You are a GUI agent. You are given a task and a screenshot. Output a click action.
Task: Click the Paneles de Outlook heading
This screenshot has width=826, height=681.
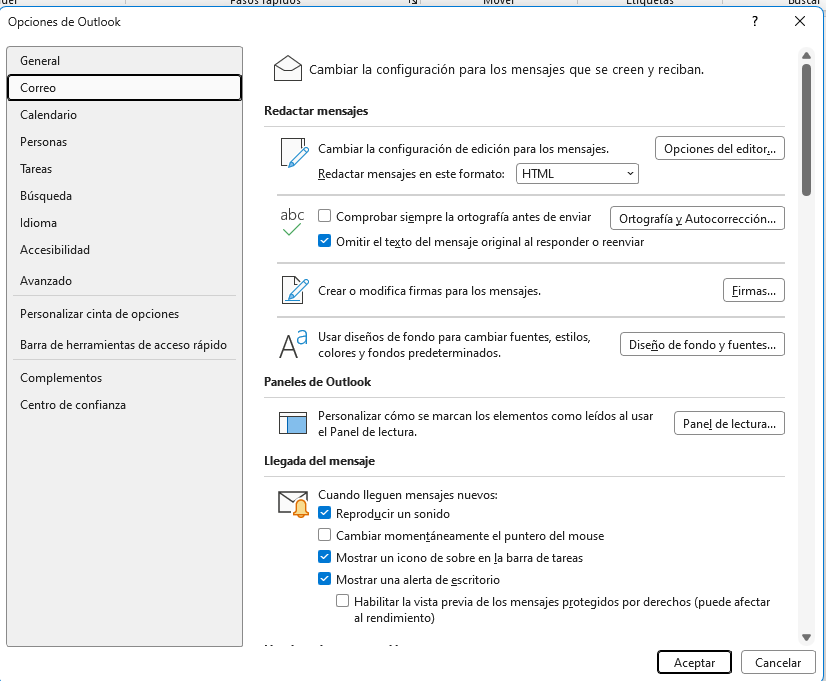318,382
